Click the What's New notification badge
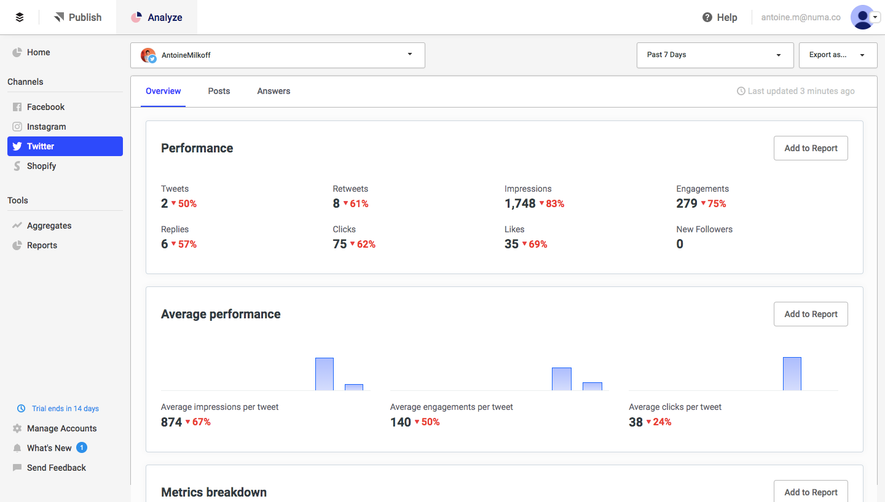Screen dimensions: 885x502 pyautogui.click(x=82, y=448)
